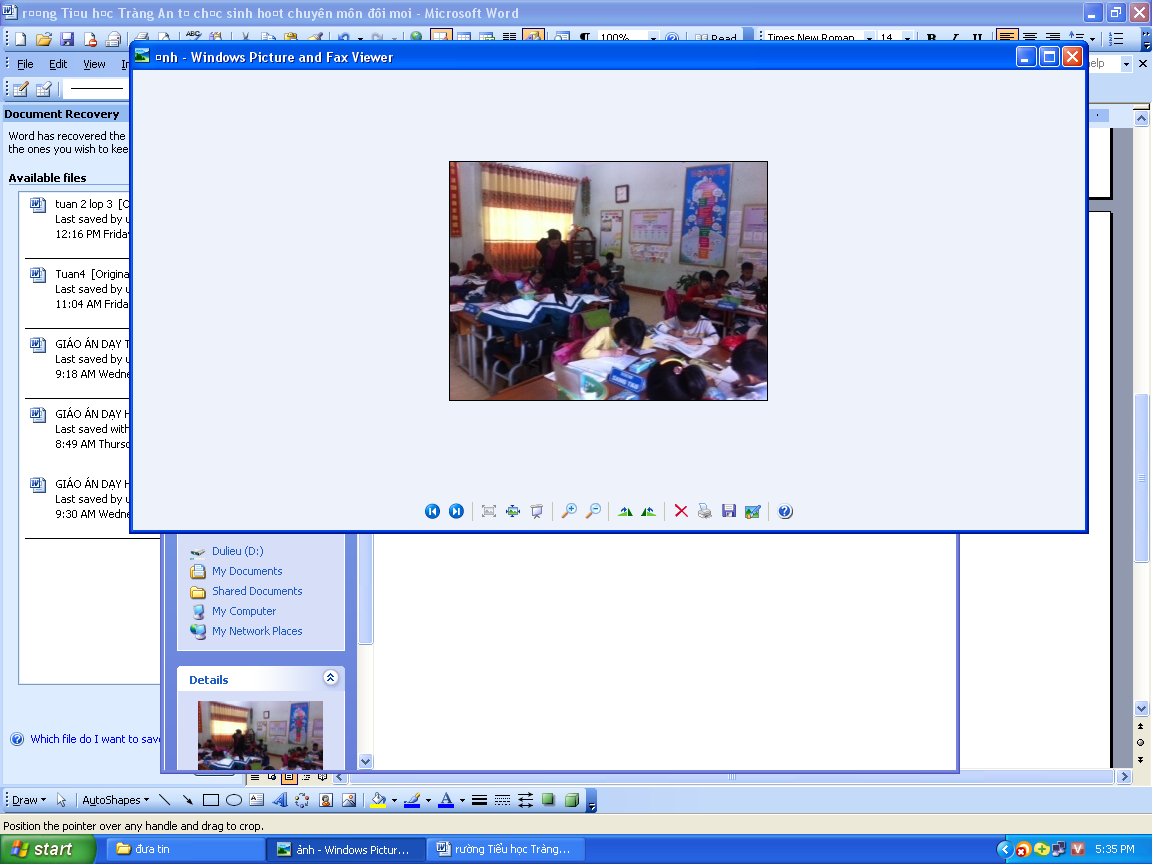Open the Edit menu in Word
The image size is (1152, 864).
point(58,64)
